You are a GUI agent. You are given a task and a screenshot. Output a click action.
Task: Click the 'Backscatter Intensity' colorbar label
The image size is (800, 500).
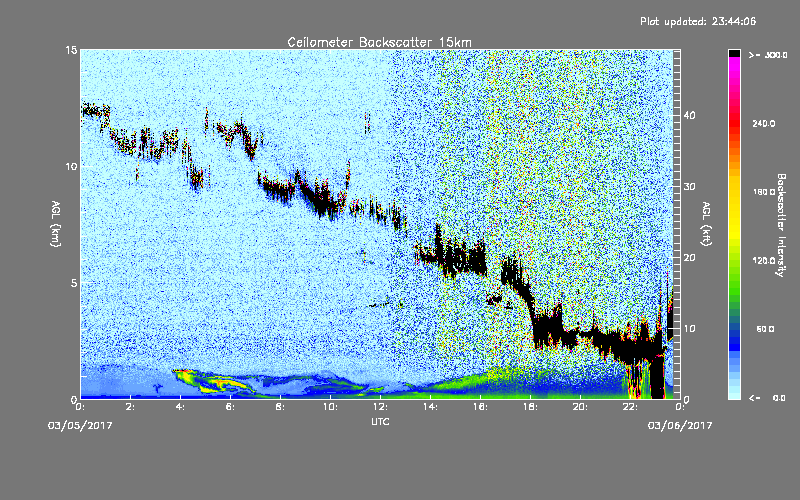coord(781,225)
